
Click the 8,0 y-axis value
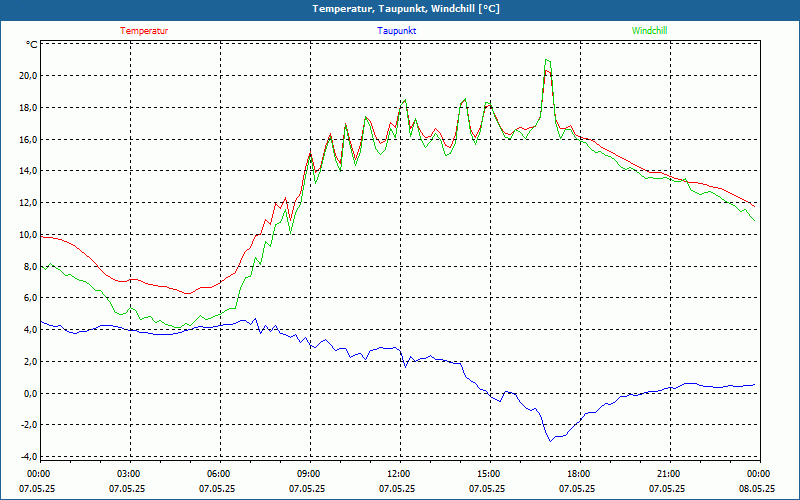[30, 266]
